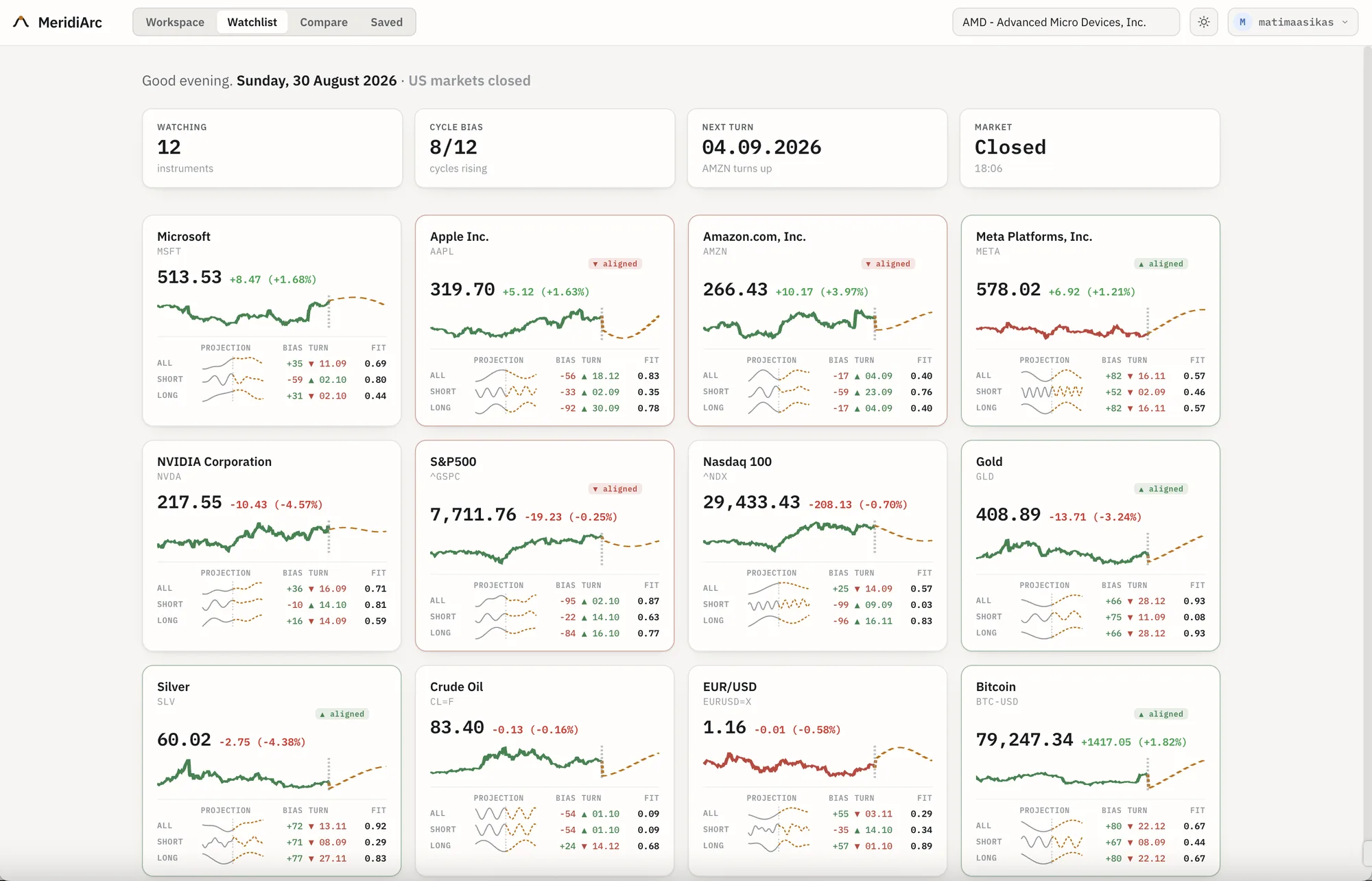Click Microsoft SHORT projection sparkline
Screen dimensions: 1372x881
pyautogui.click(x=233, y=379)
